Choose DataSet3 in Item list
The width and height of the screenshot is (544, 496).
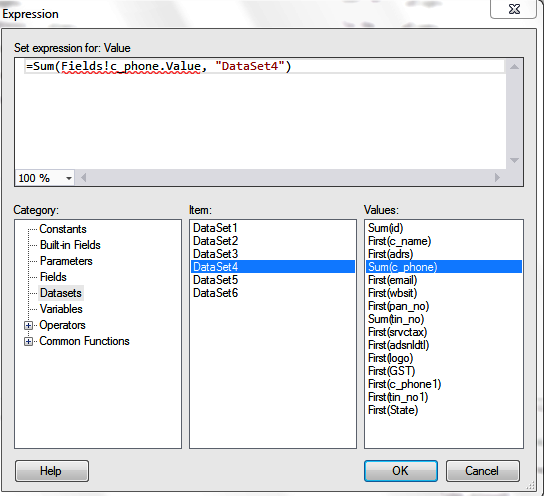pyautogui.click(x=273, y=254)
